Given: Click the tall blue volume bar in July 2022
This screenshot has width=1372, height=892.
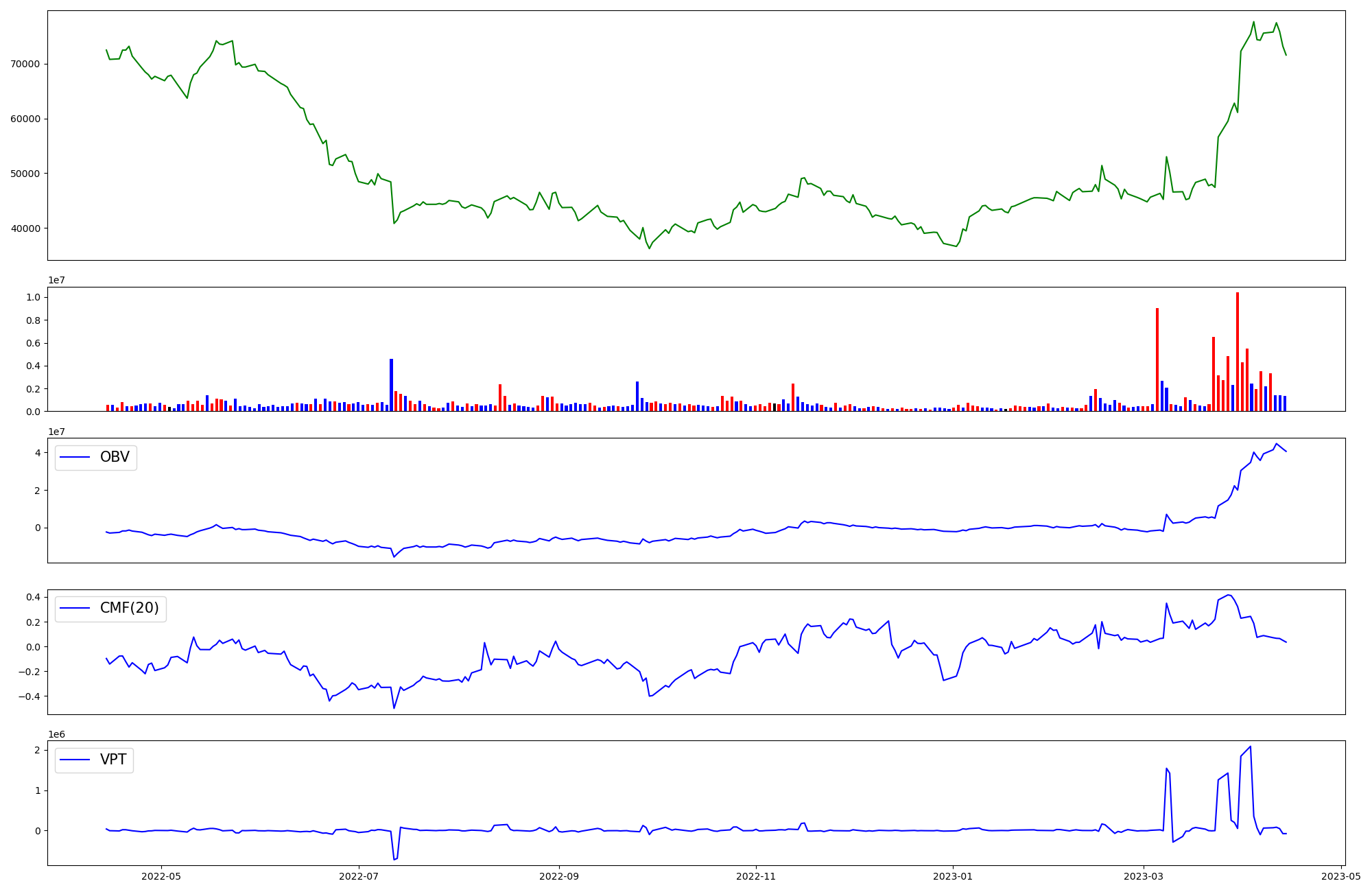Looking at the screenshot, I should 391,386.
